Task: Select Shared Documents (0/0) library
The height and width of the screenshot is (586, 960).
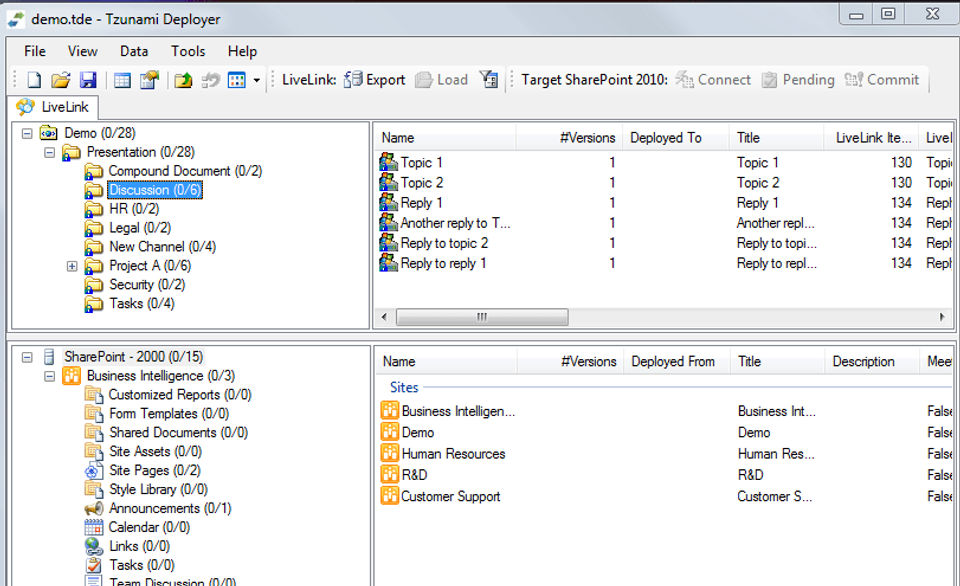Action: click(x=178, y=433)
